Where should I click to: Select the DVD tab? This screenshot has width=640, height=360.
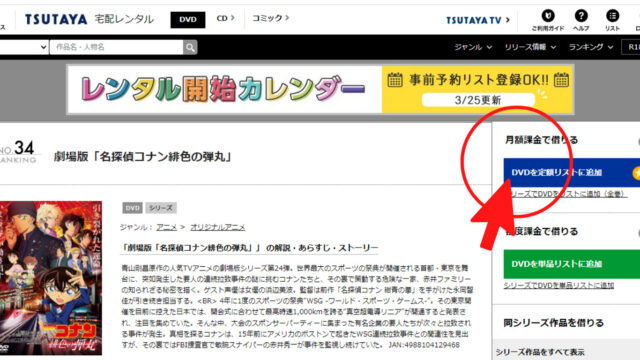188,20
